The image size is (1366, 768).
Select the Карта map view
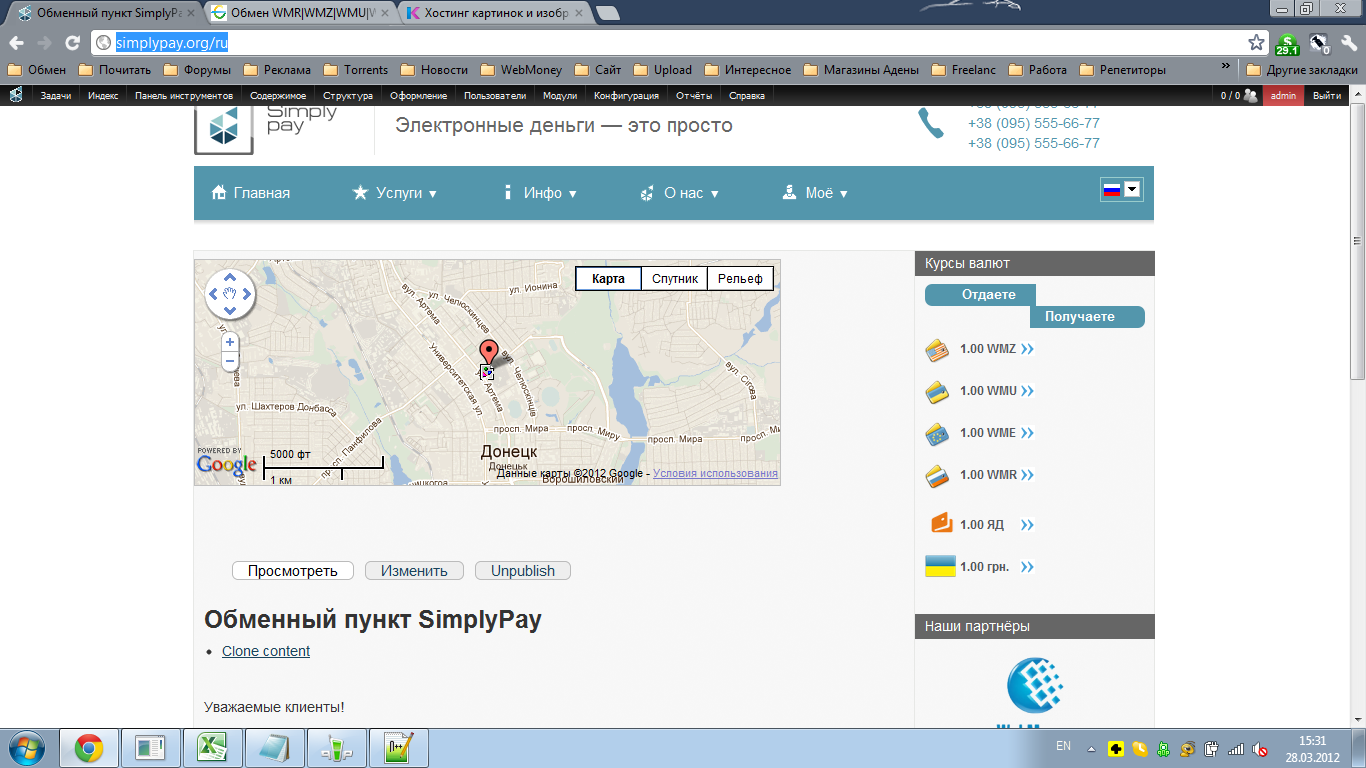pos(608,278)
